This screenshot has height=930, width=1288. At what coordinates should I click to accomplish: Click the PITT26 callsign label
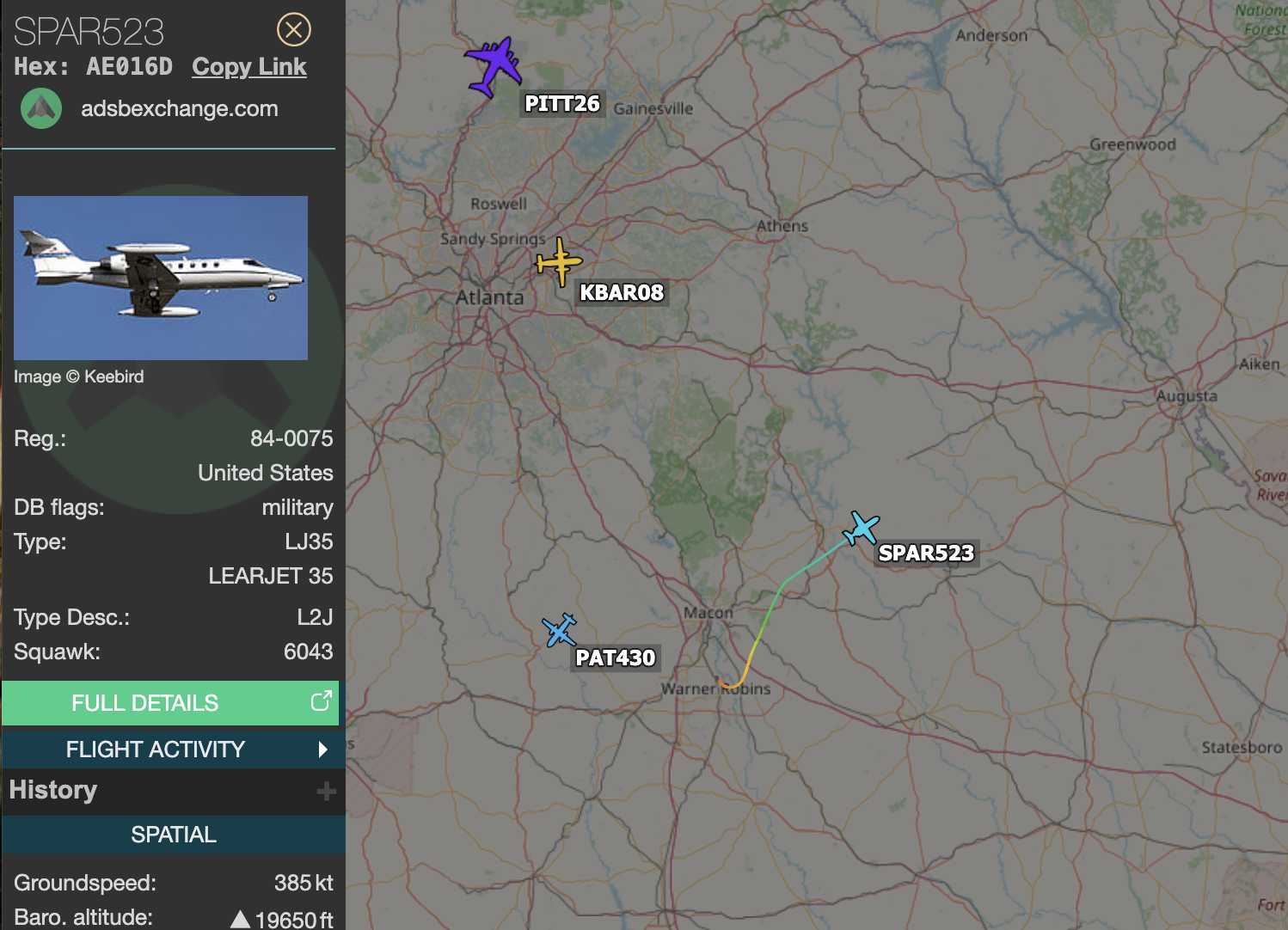tap(562, 104)
